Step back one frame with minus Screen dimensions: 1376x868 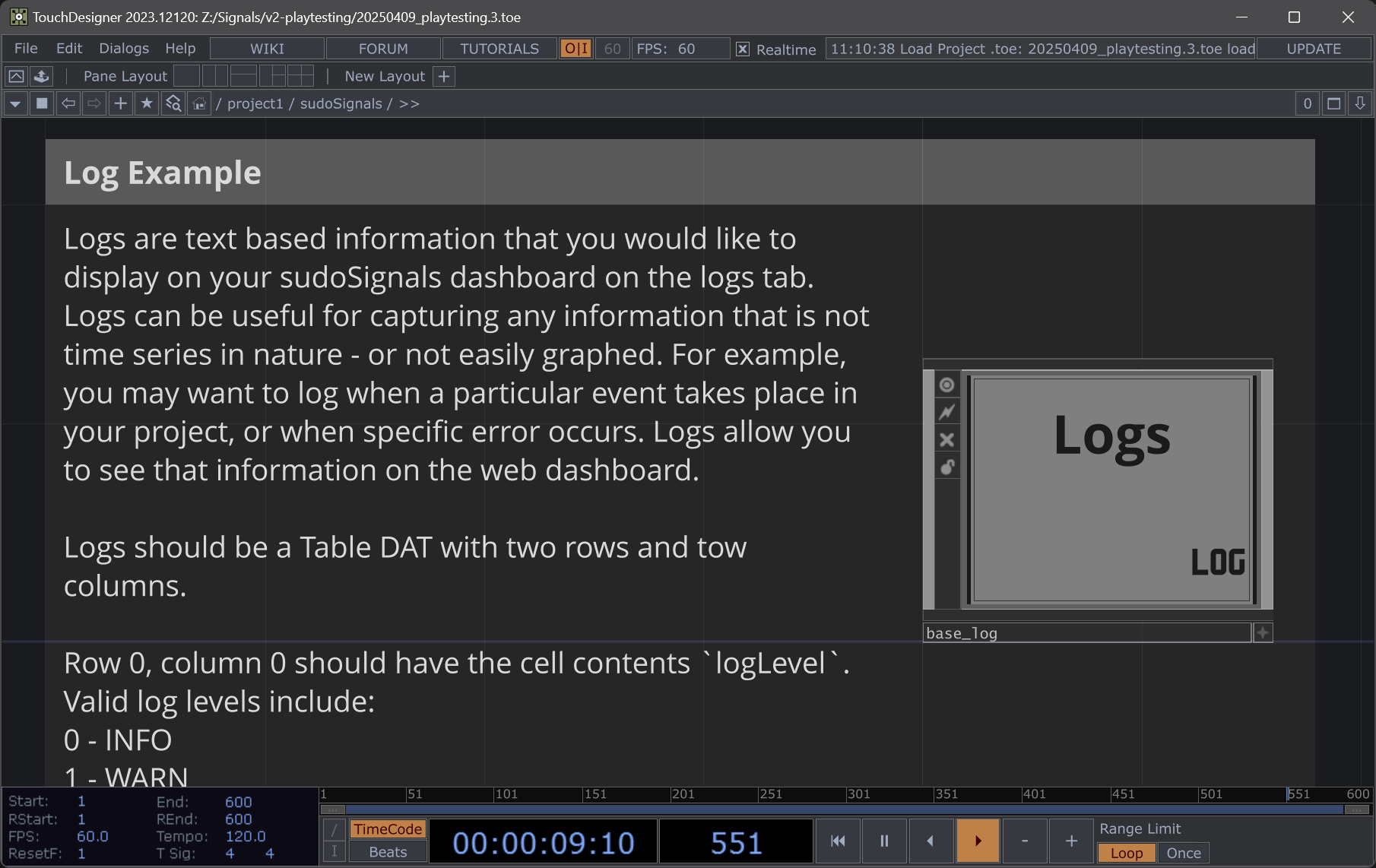pyautogui.click(x=1025, y=841)
